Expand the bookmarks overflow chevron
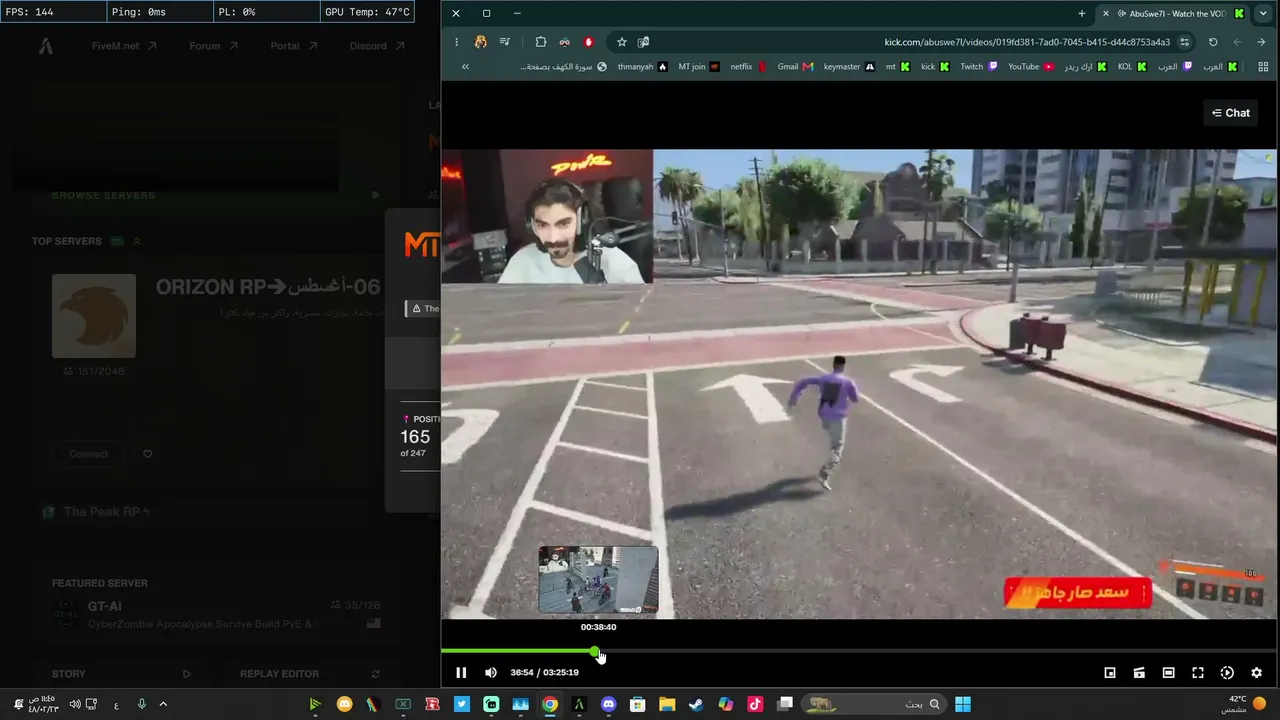 point(465,67)
